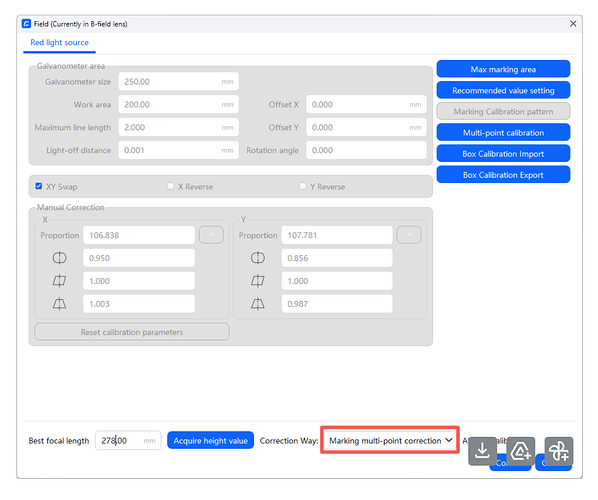Click the download arrow overlay icon

click(x=482, y=451)
